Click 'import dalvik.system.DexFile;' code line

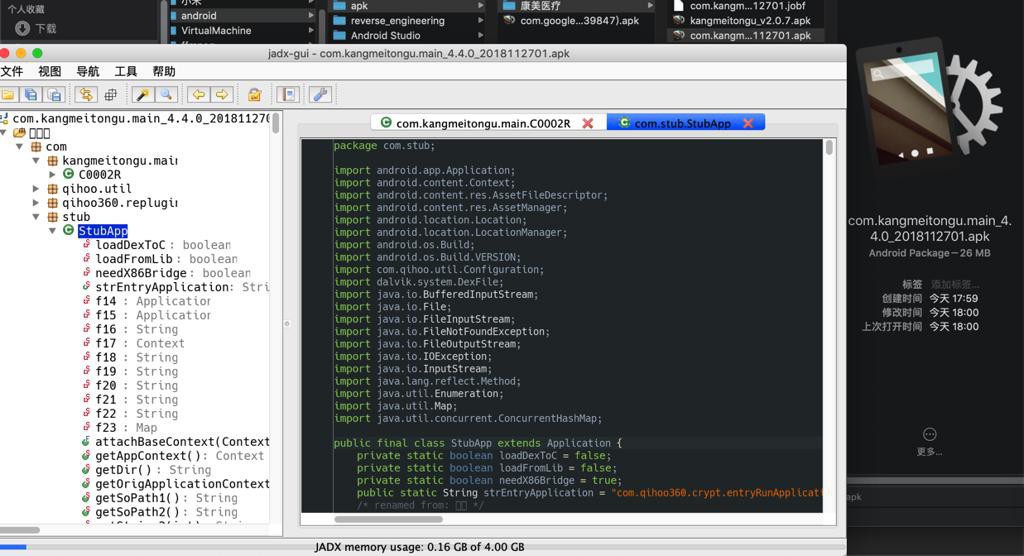[418, 282]
